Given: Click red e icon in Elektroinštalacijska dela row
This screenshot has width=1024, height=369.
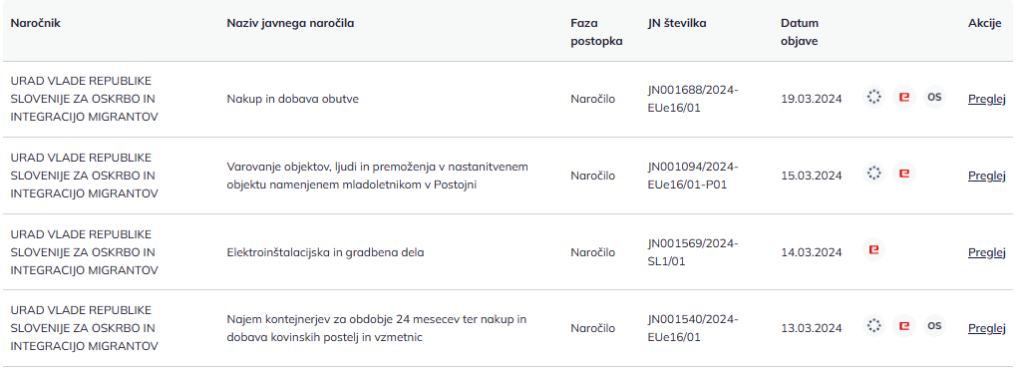Looking at the screenshot, I should pos(874,251).
